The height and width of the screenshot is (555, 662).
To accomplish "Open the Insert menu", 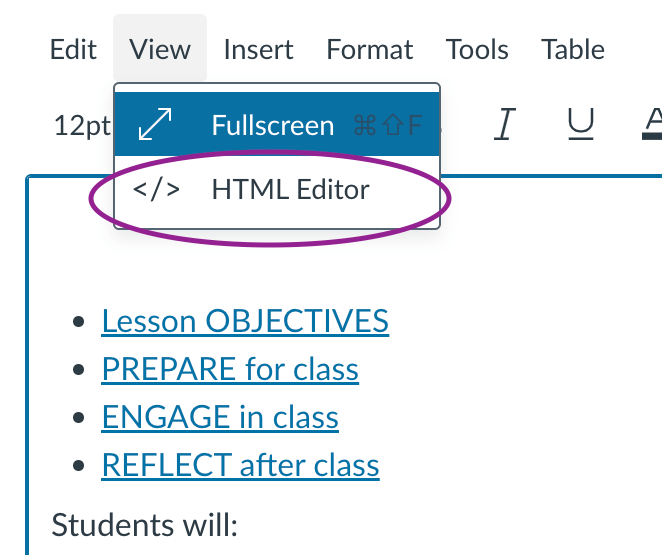I will click(x=258, y=49).
